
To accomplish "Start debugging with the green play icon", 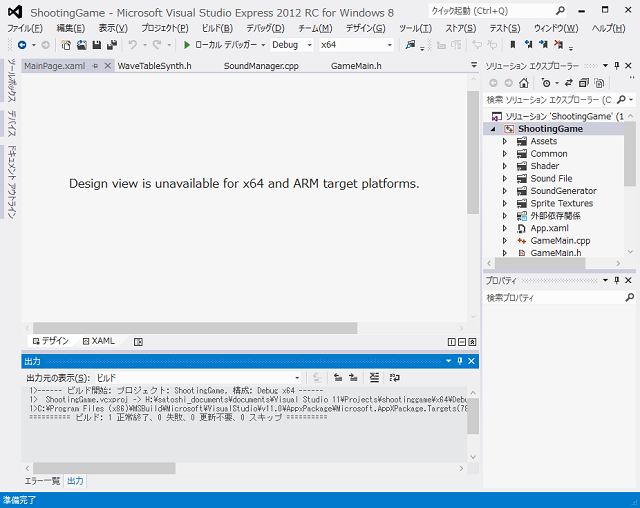I will click(187, 45).
